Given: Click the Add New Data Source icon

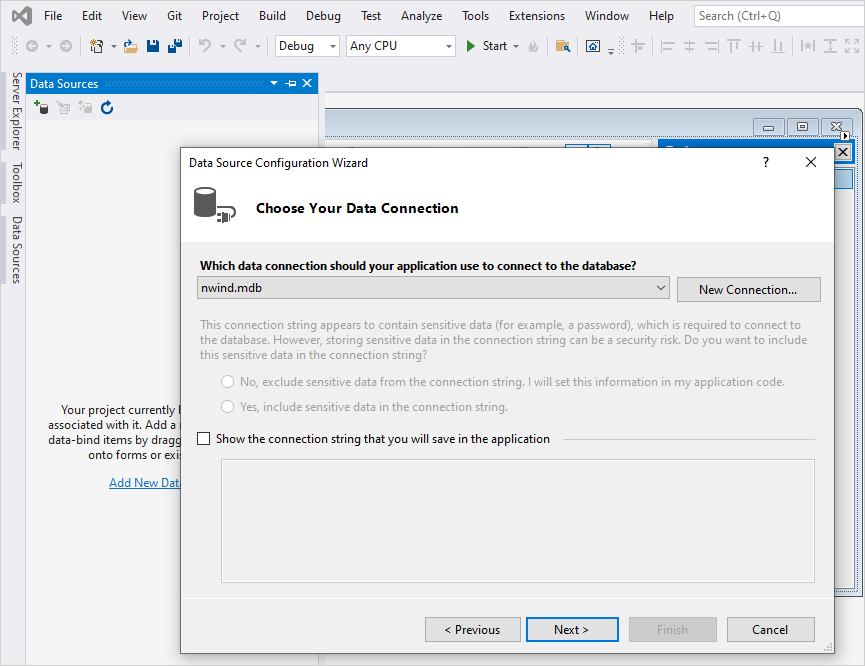Looking at the screenshot, I should tap(41, 107).
